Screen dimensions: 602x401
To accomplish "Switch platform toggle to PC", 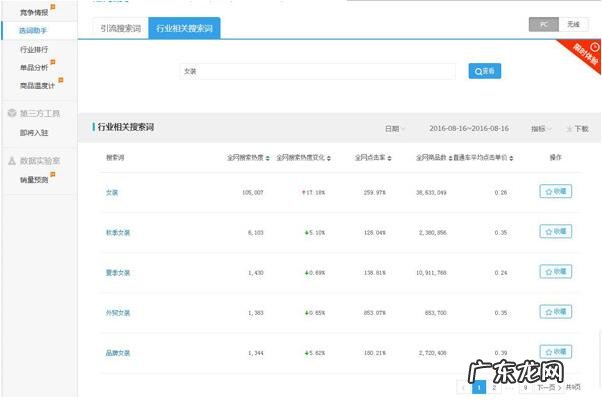I will pos(544,24).
